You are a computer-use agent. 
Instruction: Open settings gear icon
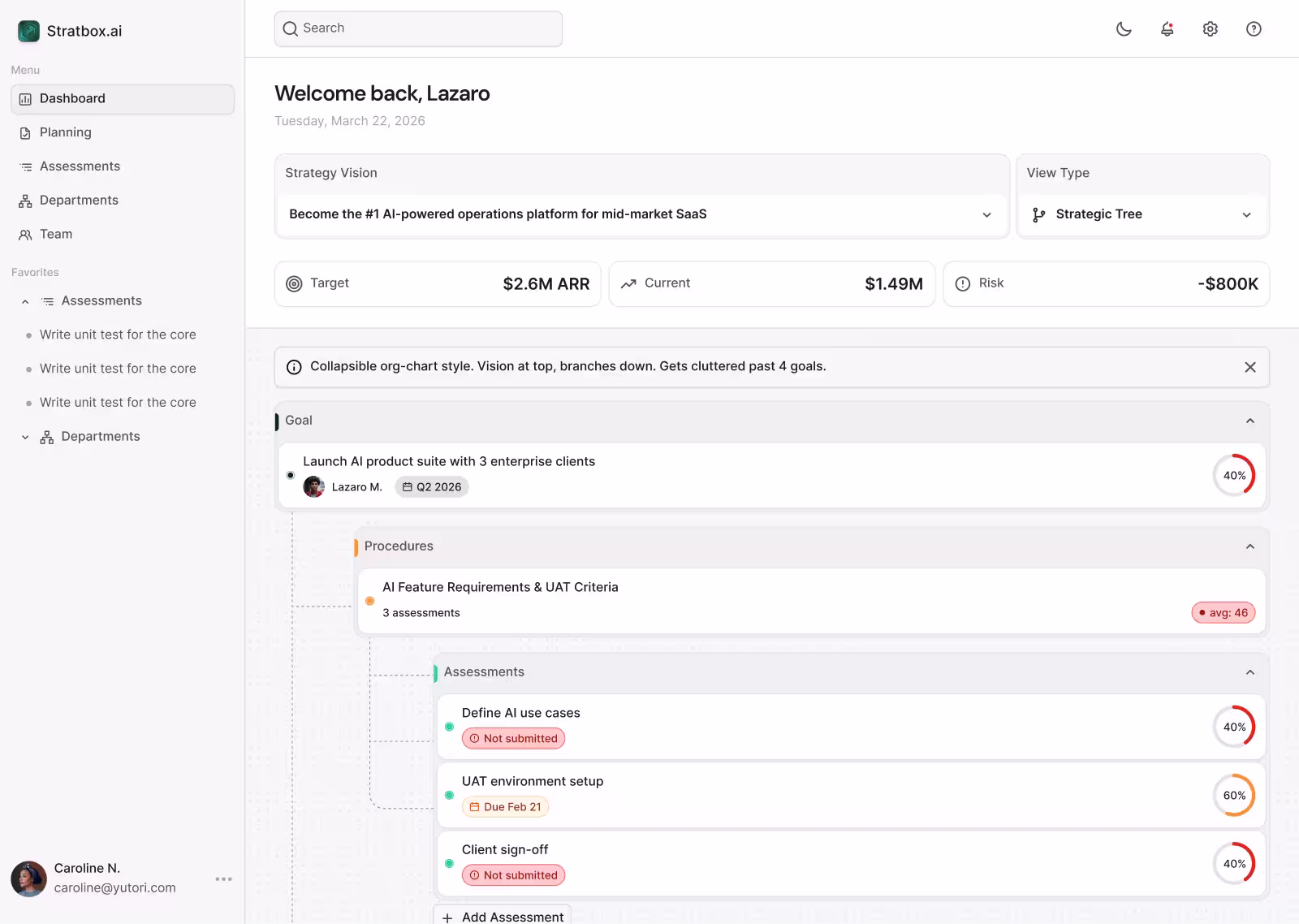[x=1211, y=29]
